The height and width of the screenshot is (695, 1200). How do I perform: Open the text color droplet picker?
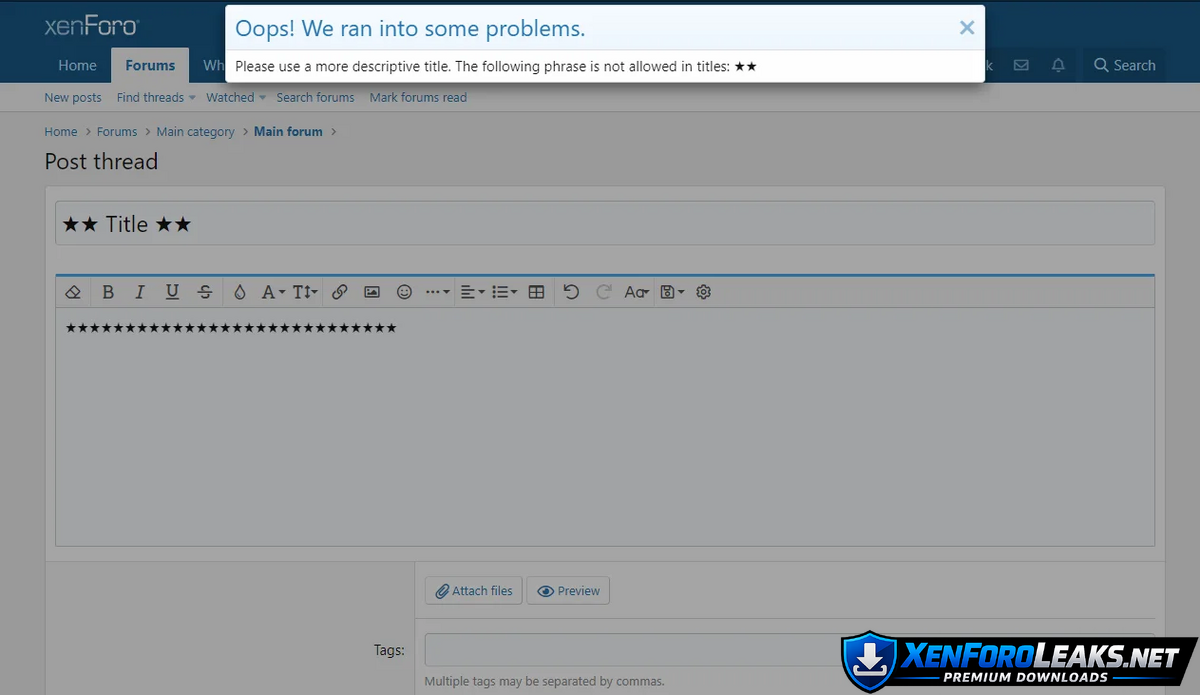[x=239, y=292]
